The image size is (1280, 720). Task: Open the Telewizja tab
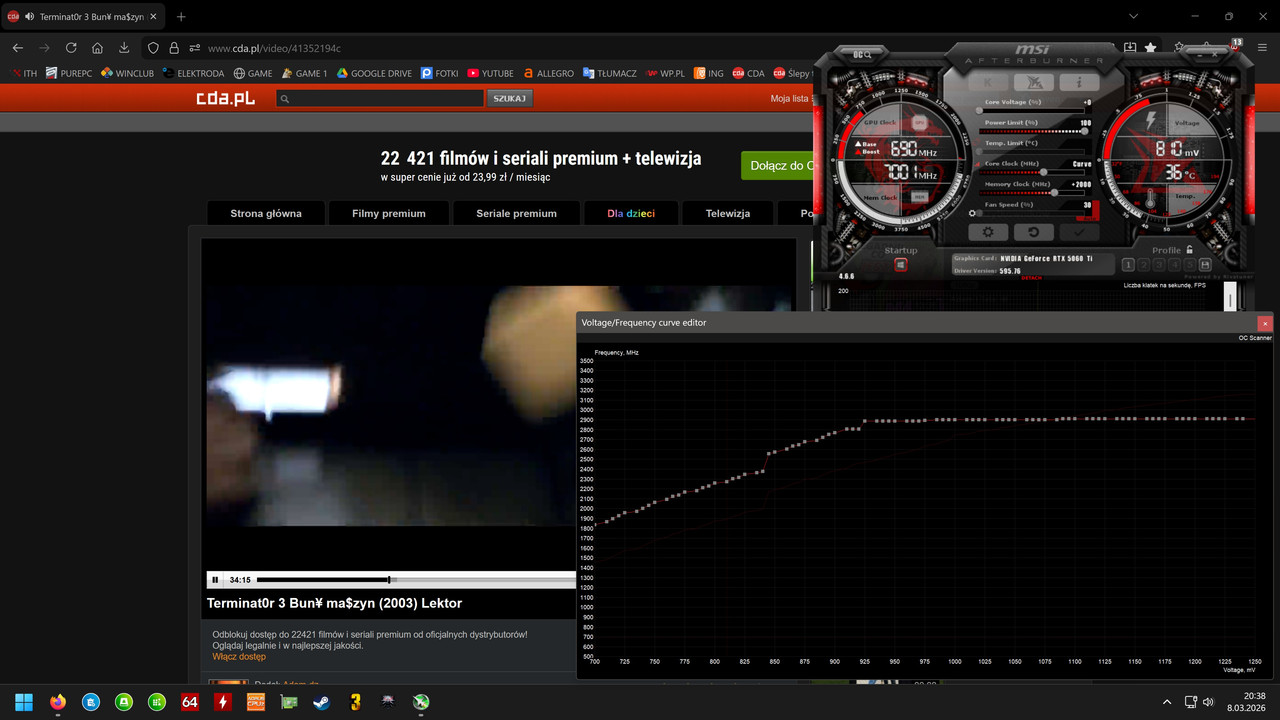[x=728, y=213]
